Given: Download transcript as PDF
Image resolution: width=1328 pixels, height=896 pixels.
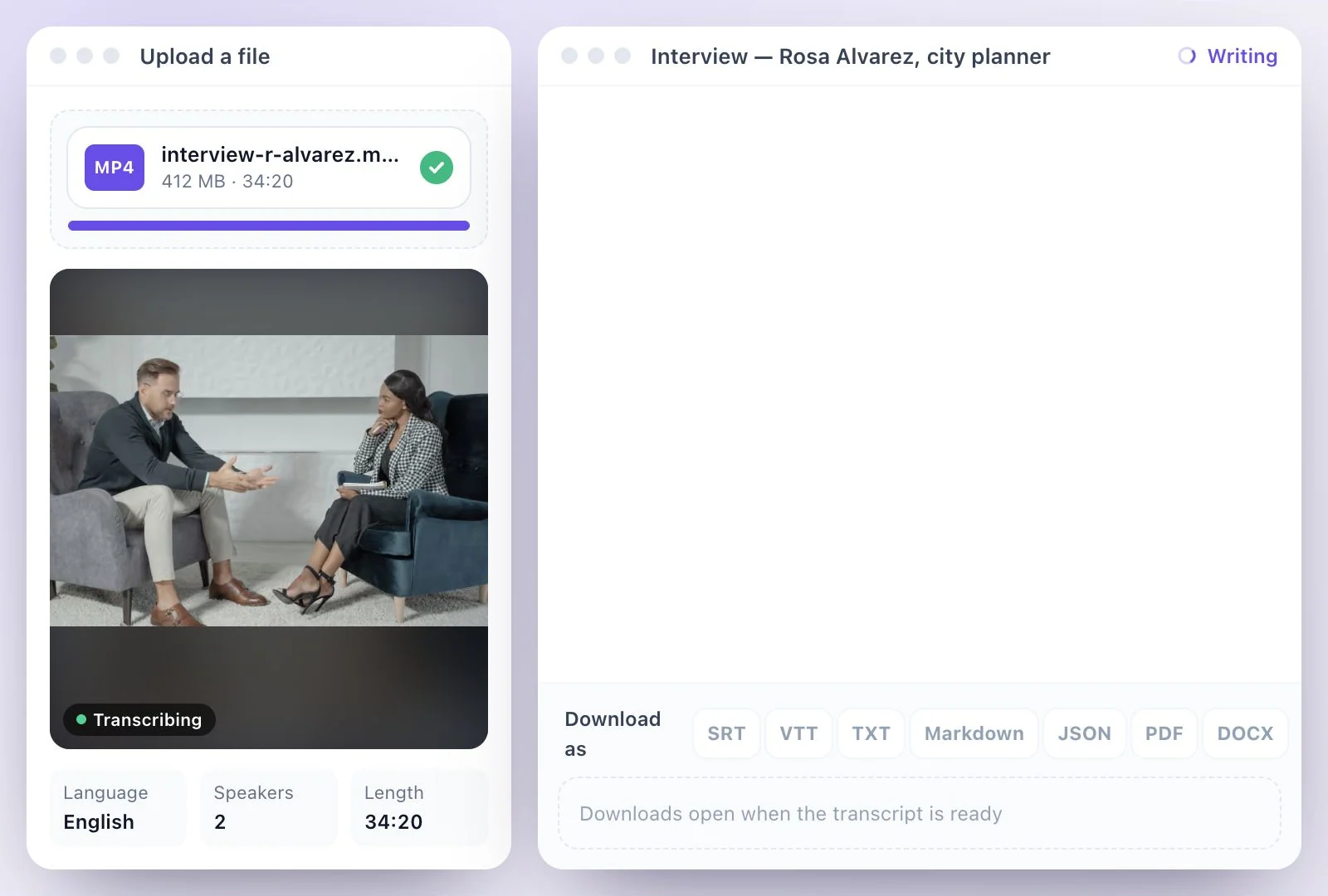Looking at the screenshot, I should 1164,733.
